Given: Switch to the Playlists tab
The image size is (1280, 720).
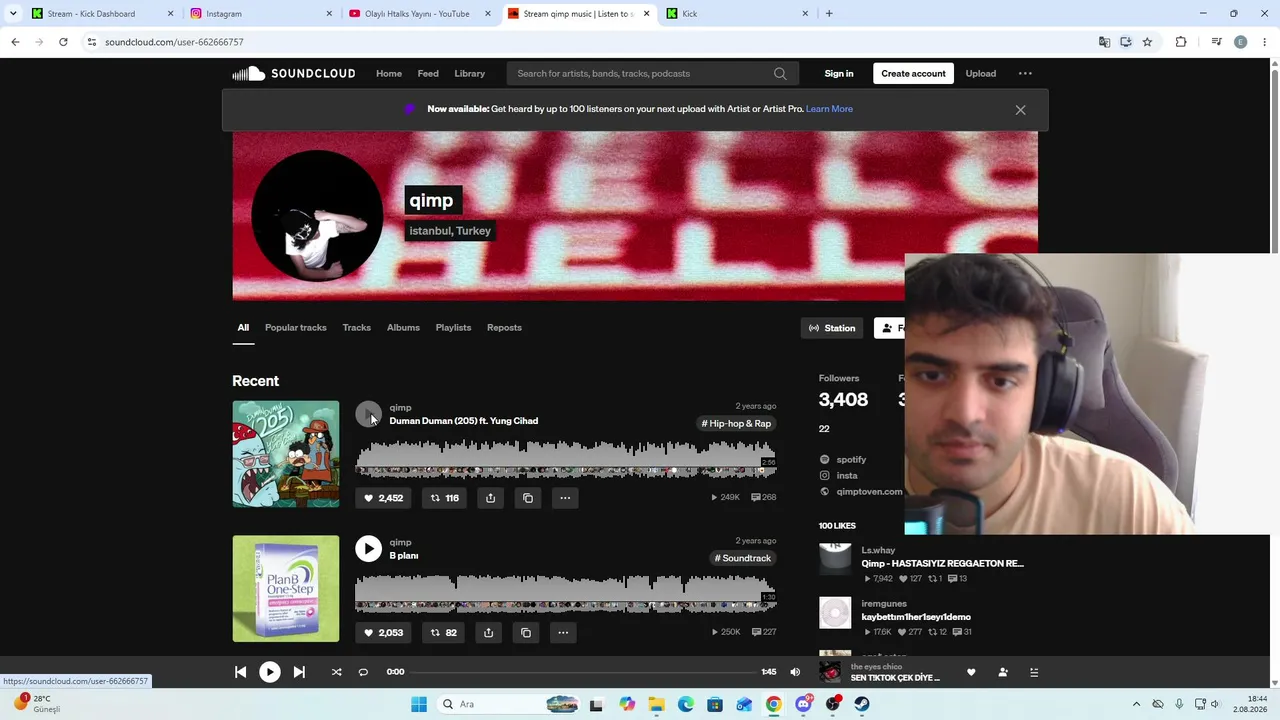Looking at the screenshot, I should [453, 328].
